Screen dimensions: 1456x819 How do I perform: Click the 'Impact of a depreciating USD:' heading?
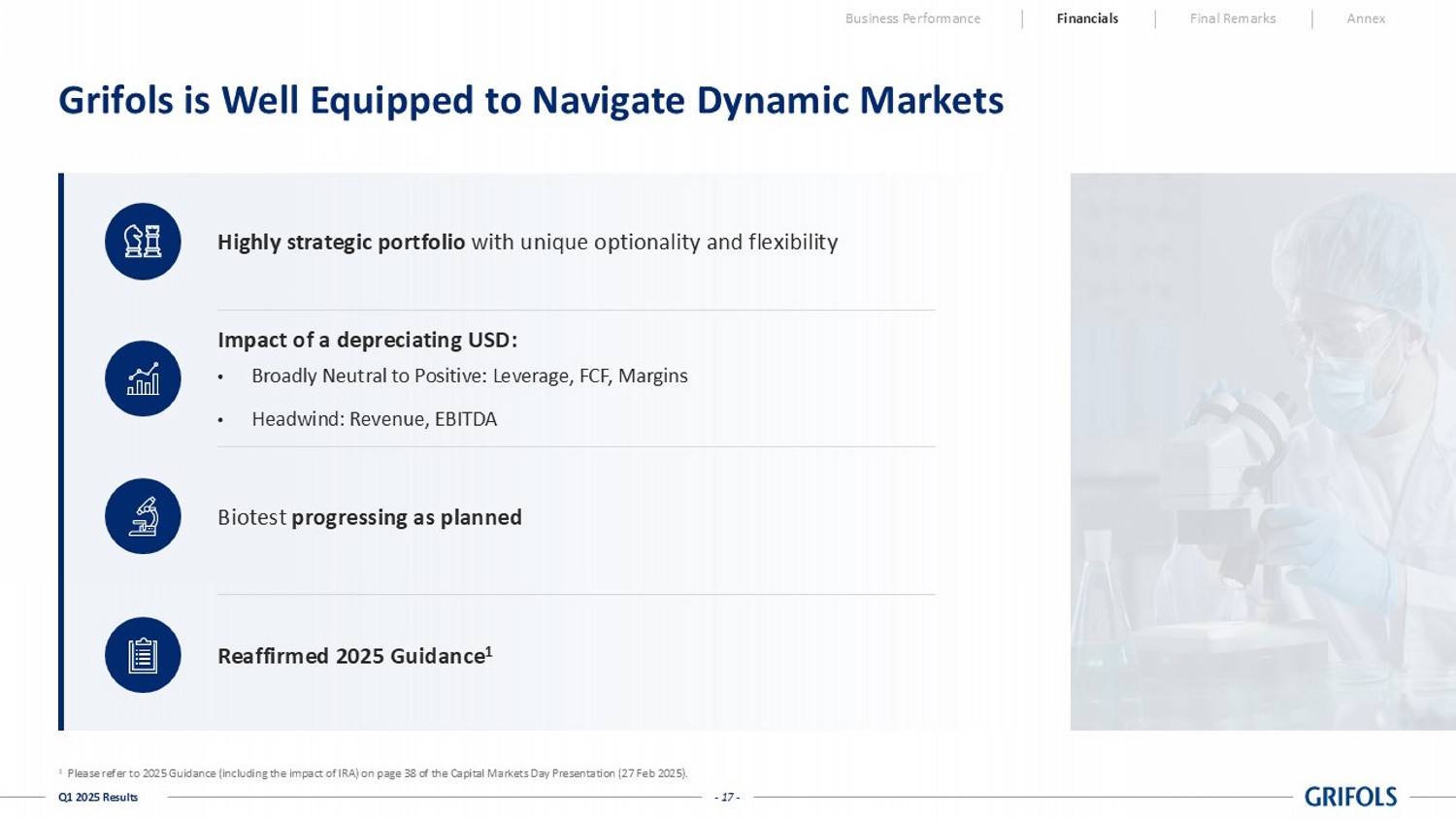[367, 340]
